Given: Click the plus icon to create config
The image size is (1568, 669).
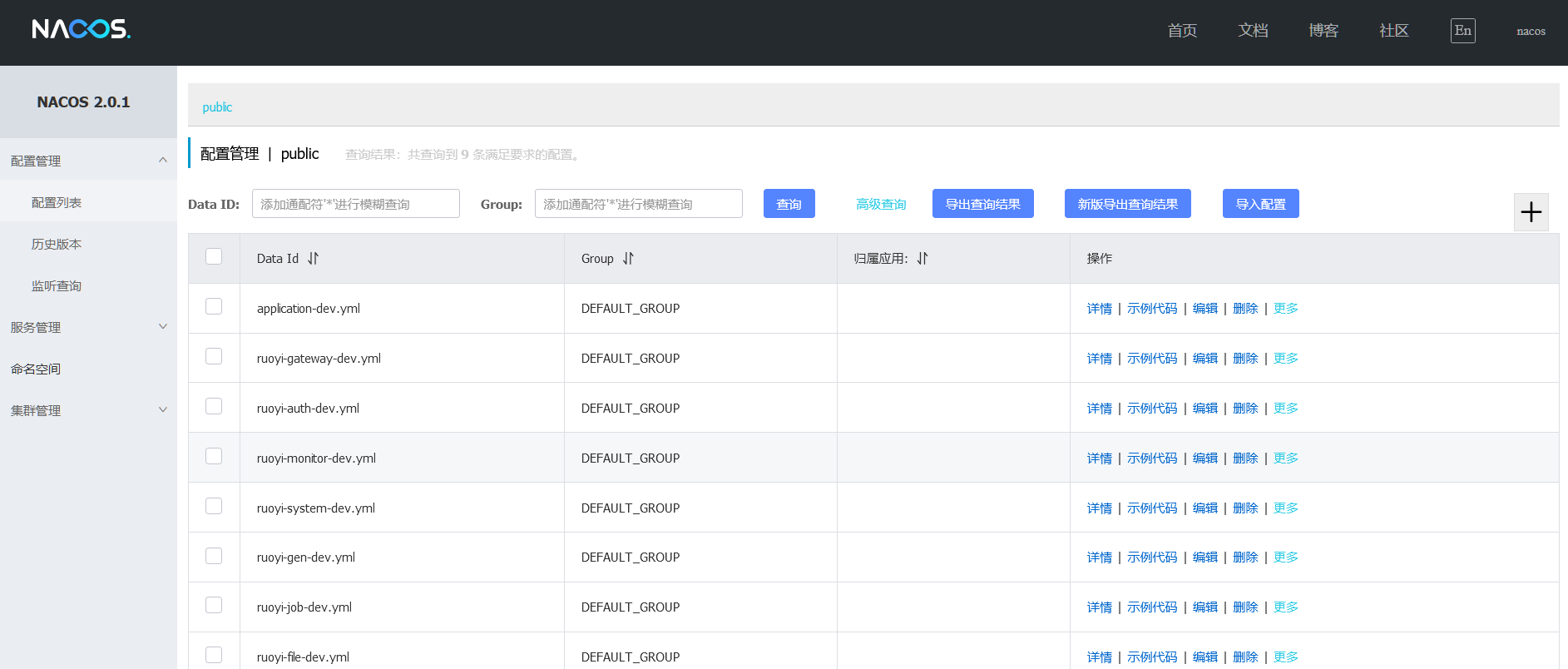Looking at the screenshot, I should [x=1531, y=212].
